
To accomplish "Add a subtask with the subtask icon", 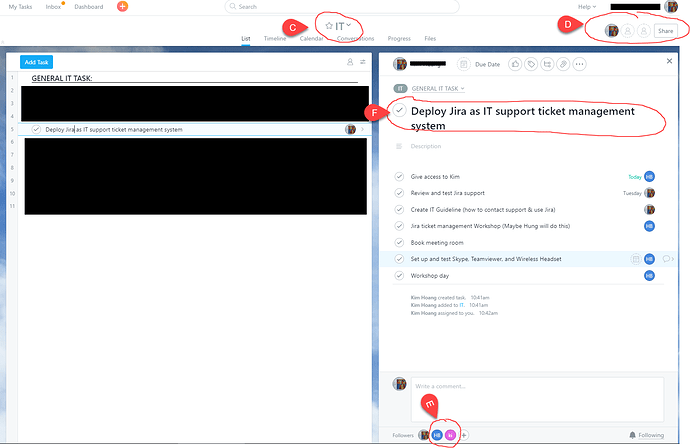I will click(x=547, y=64).
